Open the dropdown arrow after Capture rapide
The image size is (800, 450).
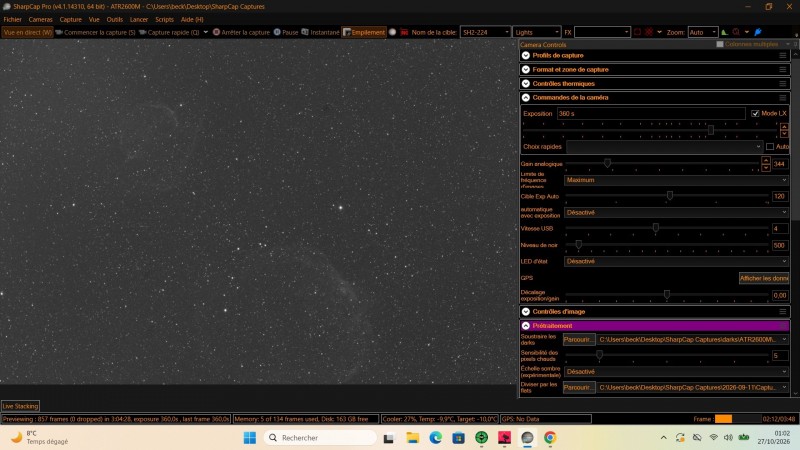tap(206, 32)
